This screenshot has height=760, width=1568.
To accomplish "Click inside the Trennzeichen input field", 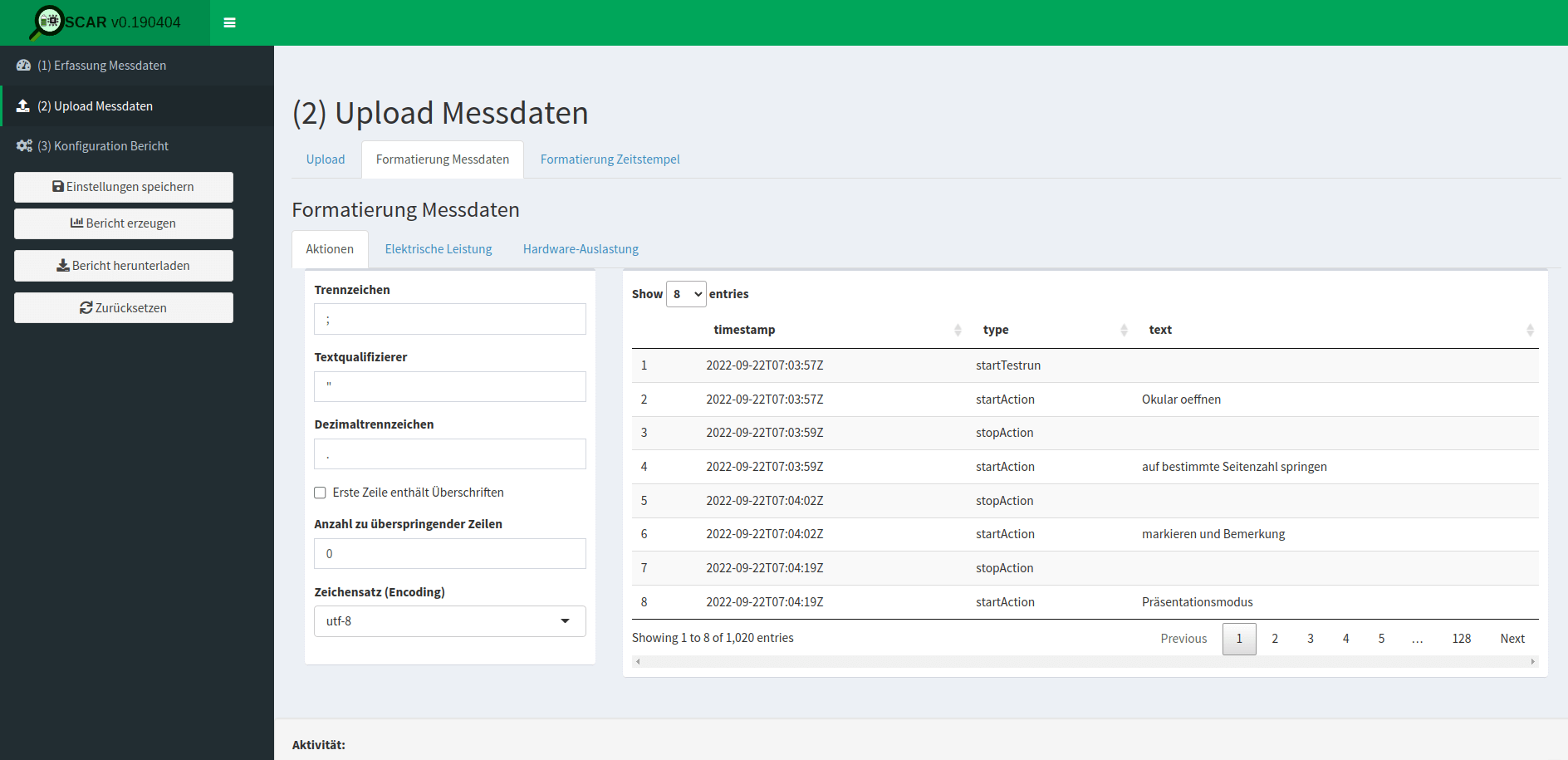I will click(x=449, y=319).
